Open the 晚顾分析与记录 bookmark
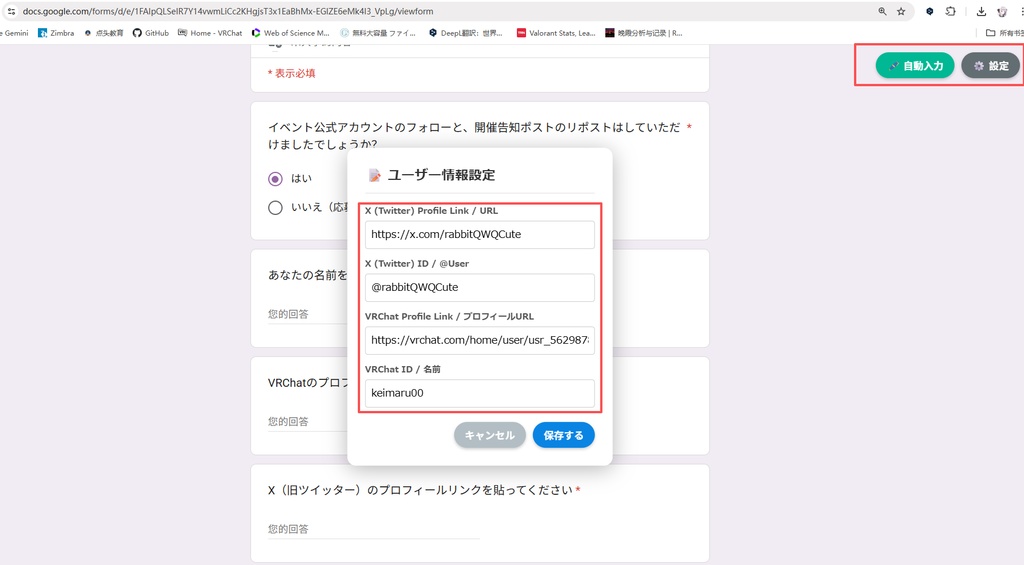Viewport: 1024px width, 565px height. (x=644, y=33)
